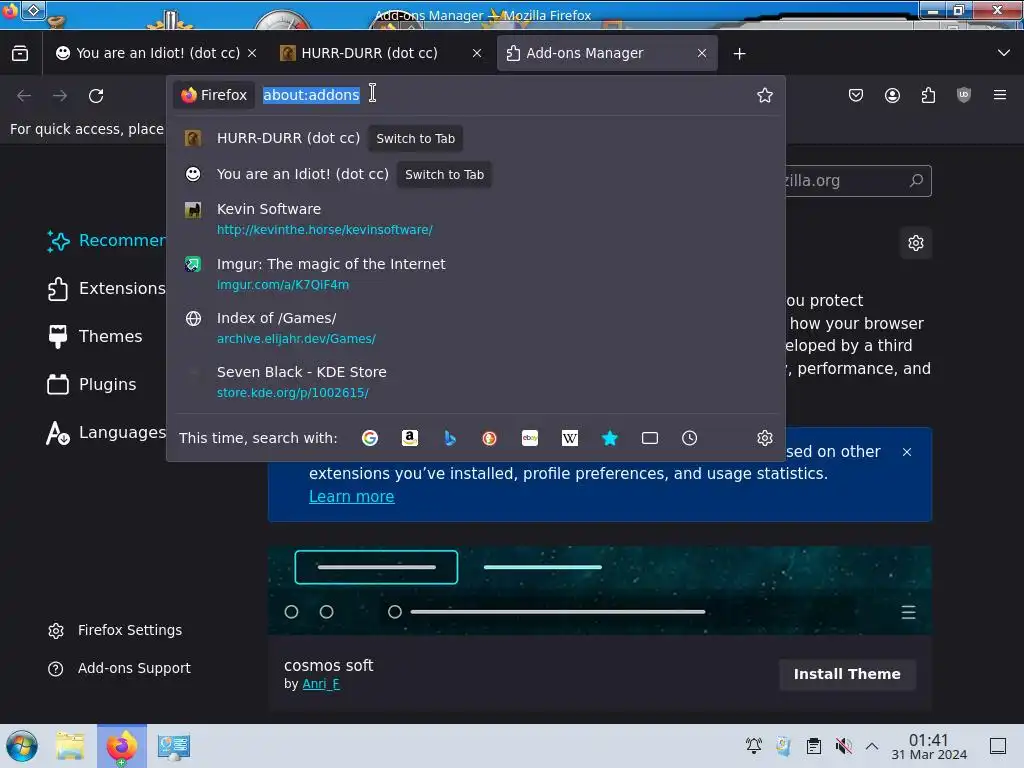Screen dimensions: 1024x768
Task: Open a new tab
Action: coord(739,54)
